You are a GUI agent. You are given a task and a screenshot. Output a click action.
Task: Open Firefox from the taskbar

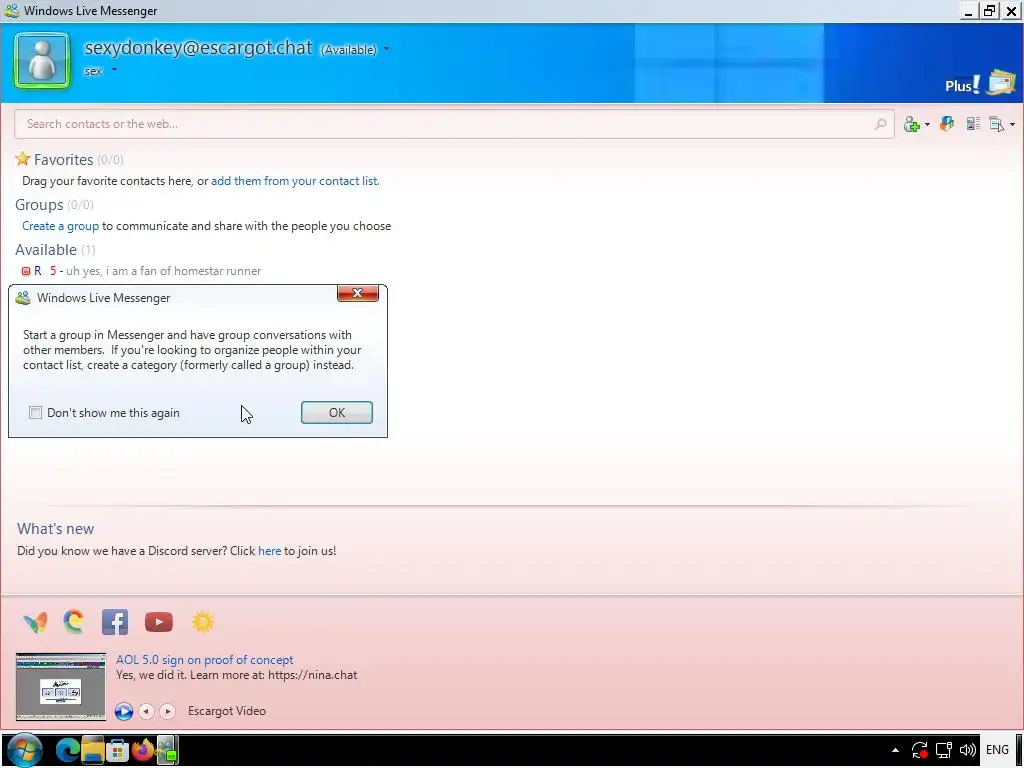(142, 750)
